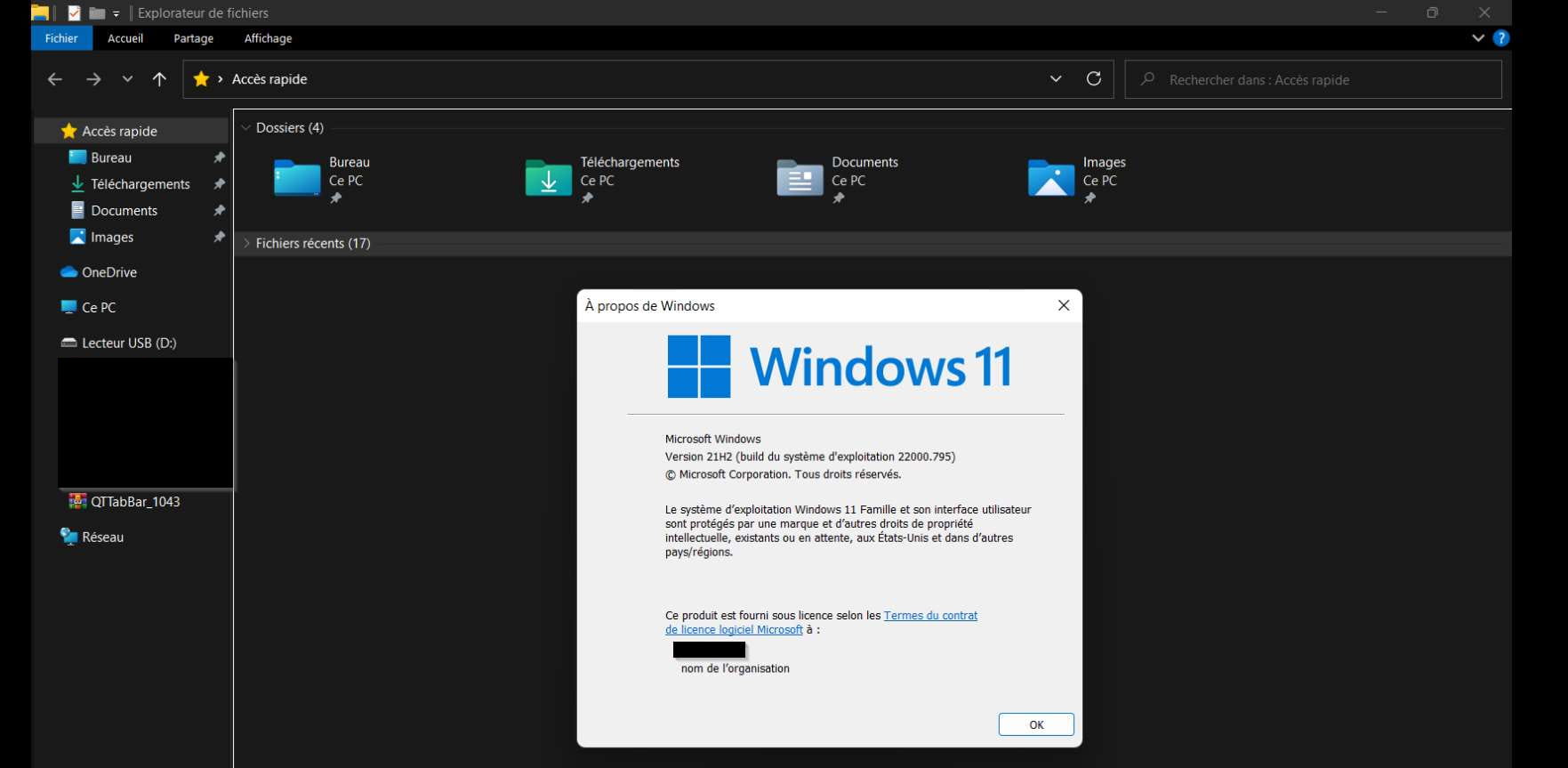
Task: Select Bureau in the sidebar
Action: coord(111,158)
